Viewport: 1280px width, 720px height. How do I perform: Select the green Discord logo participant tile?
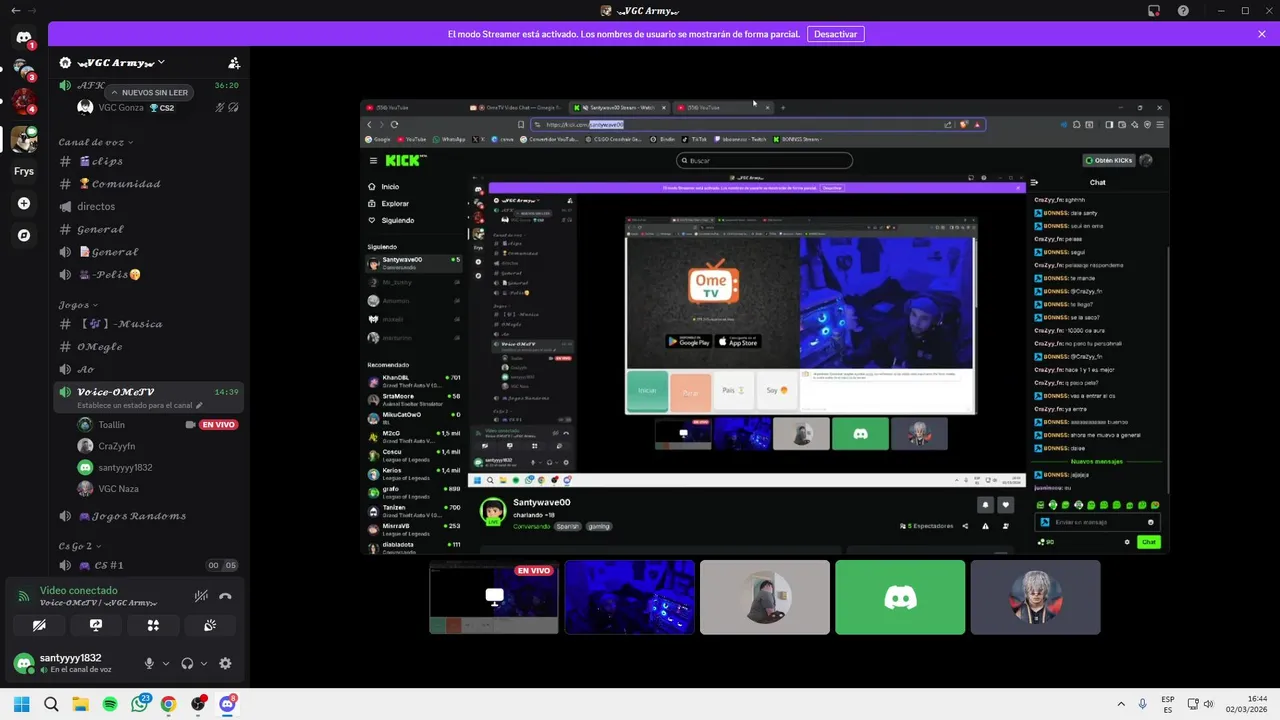(x=900, y=597)
